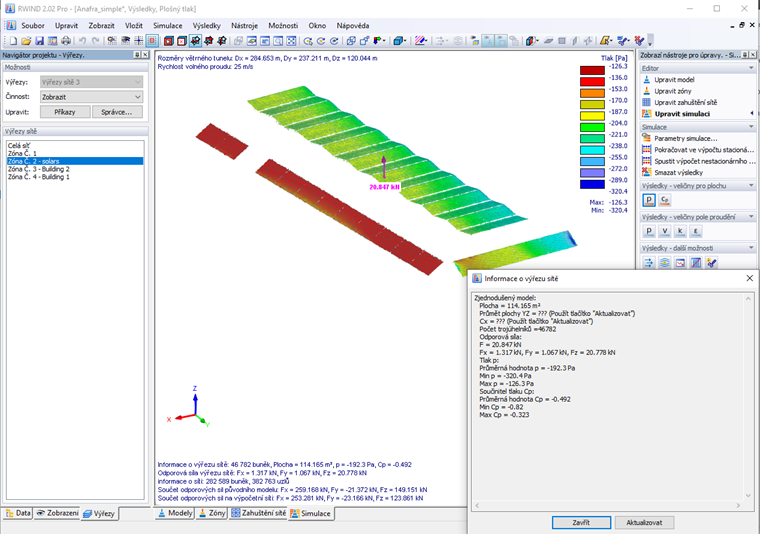
Task: Click the yellow -187.0 legend swatch
Action: tap(592, 115)
